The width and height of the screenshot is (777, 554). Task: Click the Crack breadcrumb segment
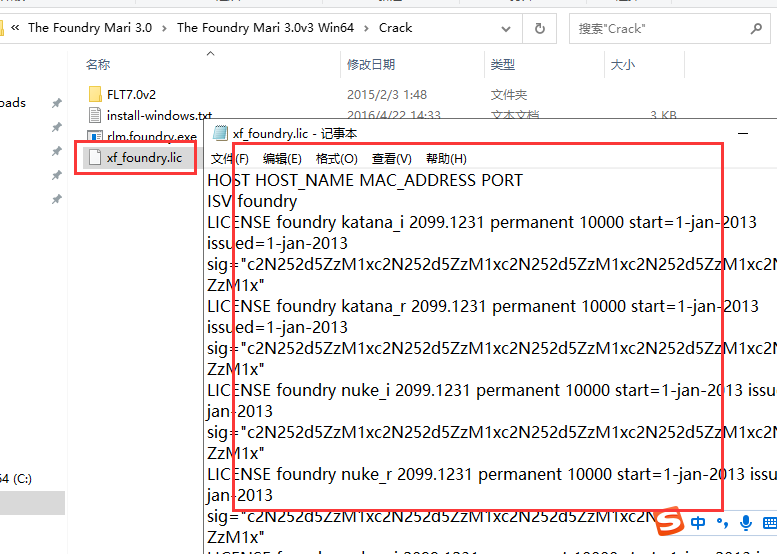tap(395, 28)
